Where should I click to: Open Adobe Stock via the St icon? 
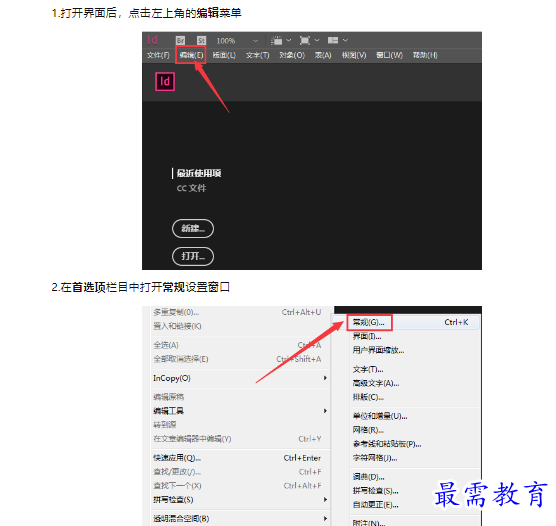tap(201, 40)
